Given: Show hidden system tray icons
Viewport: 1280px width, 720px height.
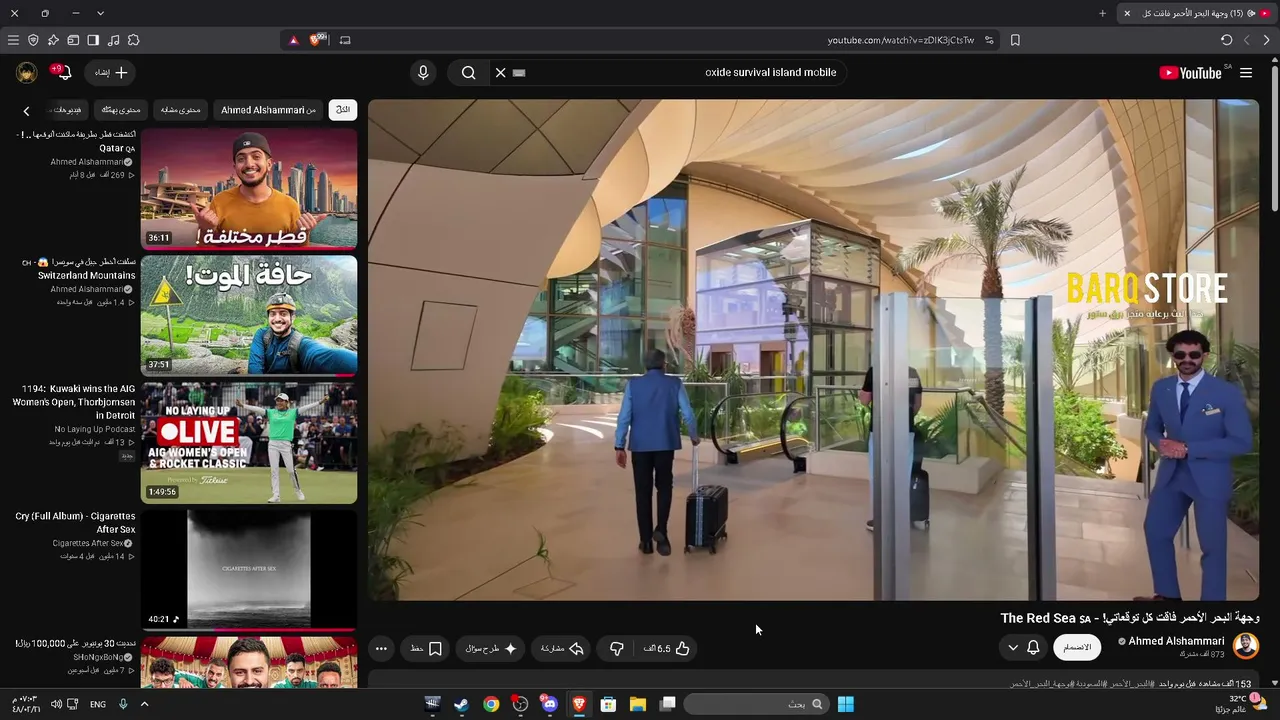Looking at the screenshot, I should pyautogui.click(x=144, y=704).
